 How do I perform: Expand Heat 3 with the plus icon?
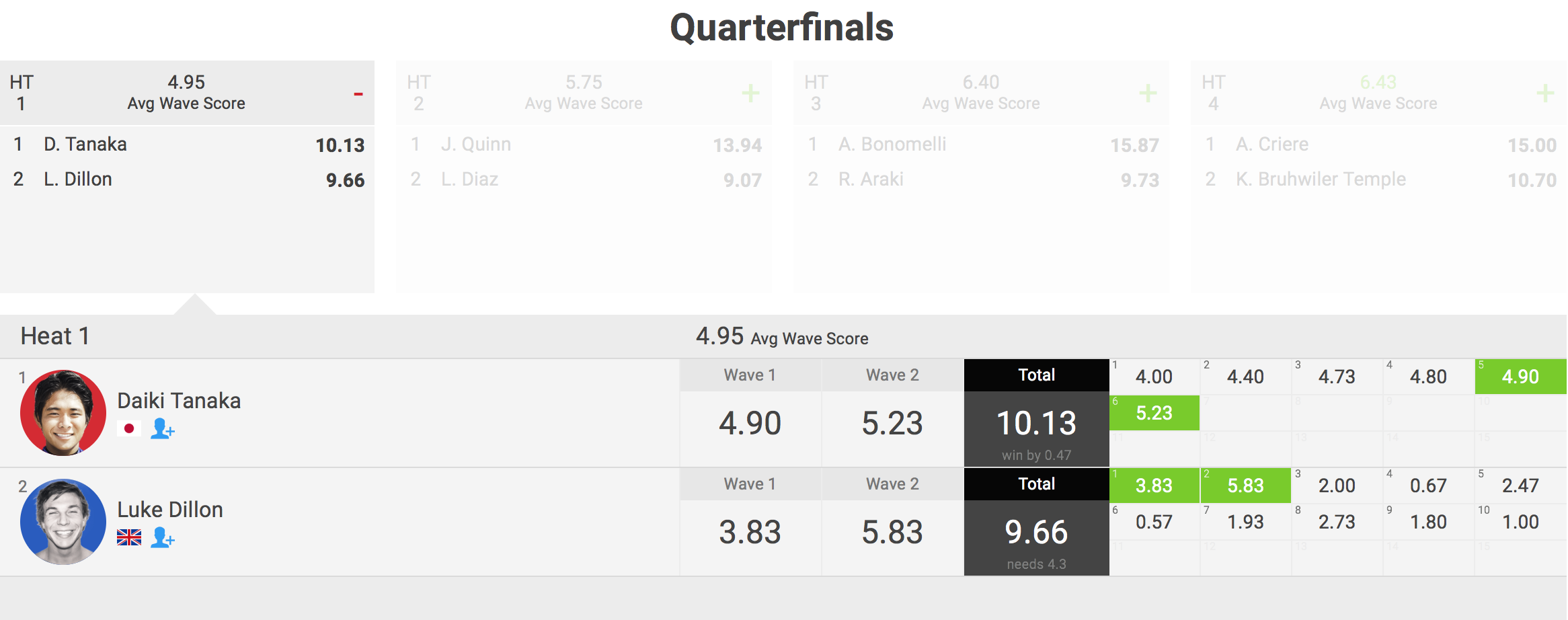coord(1148,93)
